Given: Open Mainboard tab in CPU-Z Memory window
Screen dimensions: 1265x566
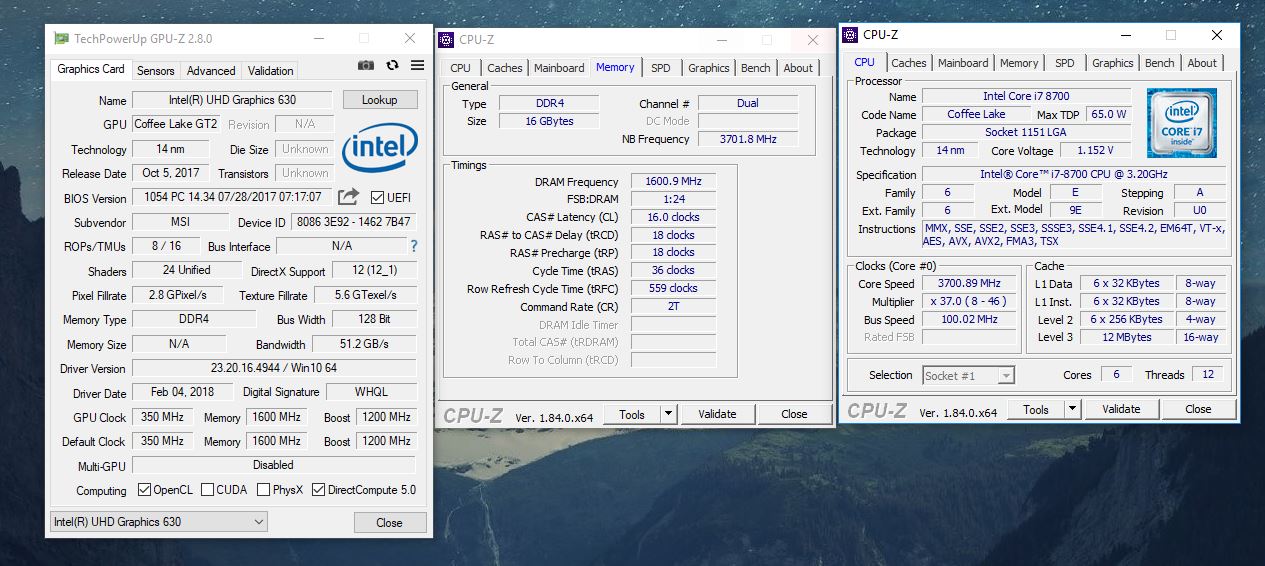Looking at the screenshot, I should click(559, 68).
